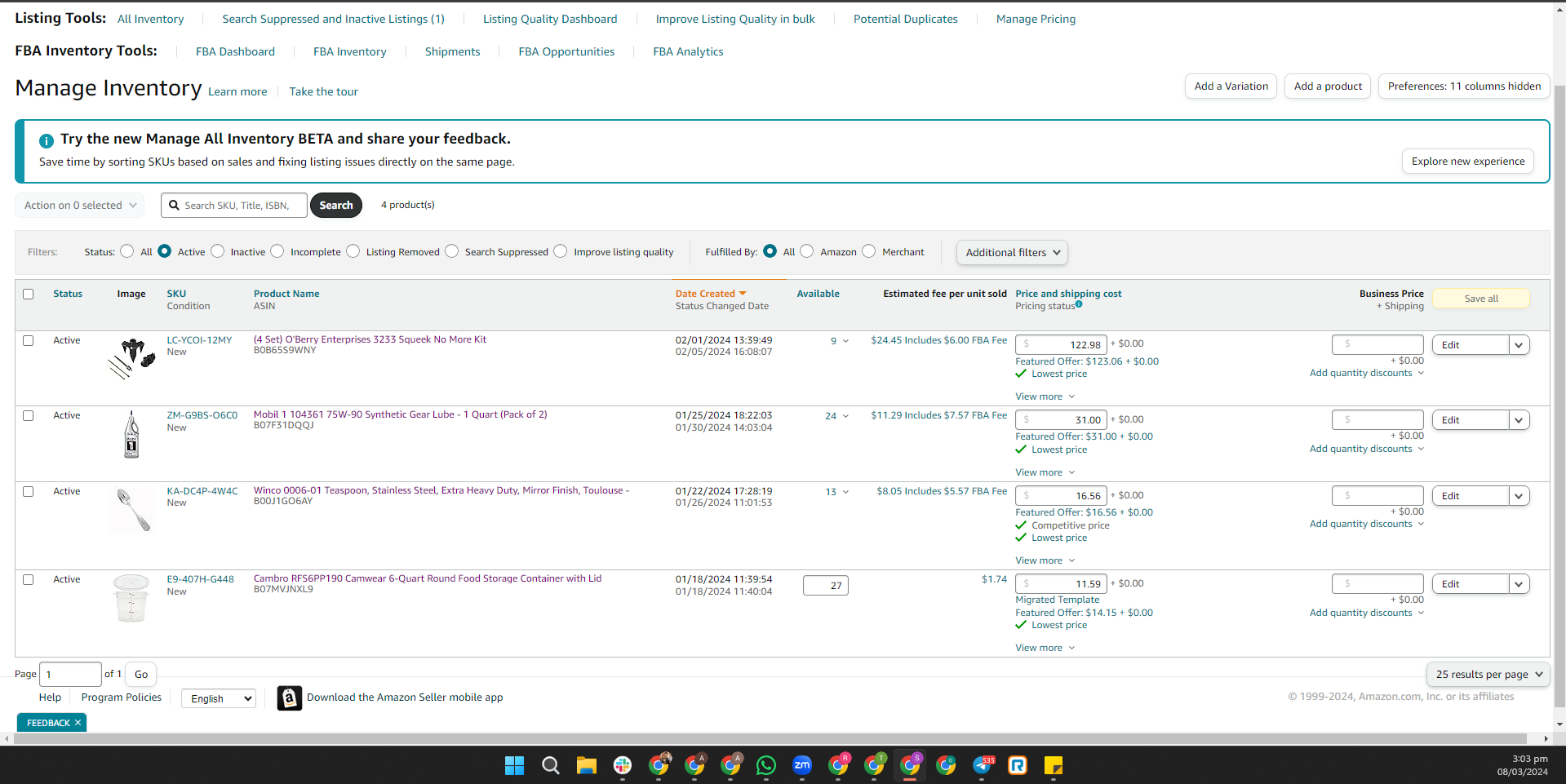The image size is (1566, 784).
Task: Click the info icon in the BETA banner
Action: [x=47, y=140]
